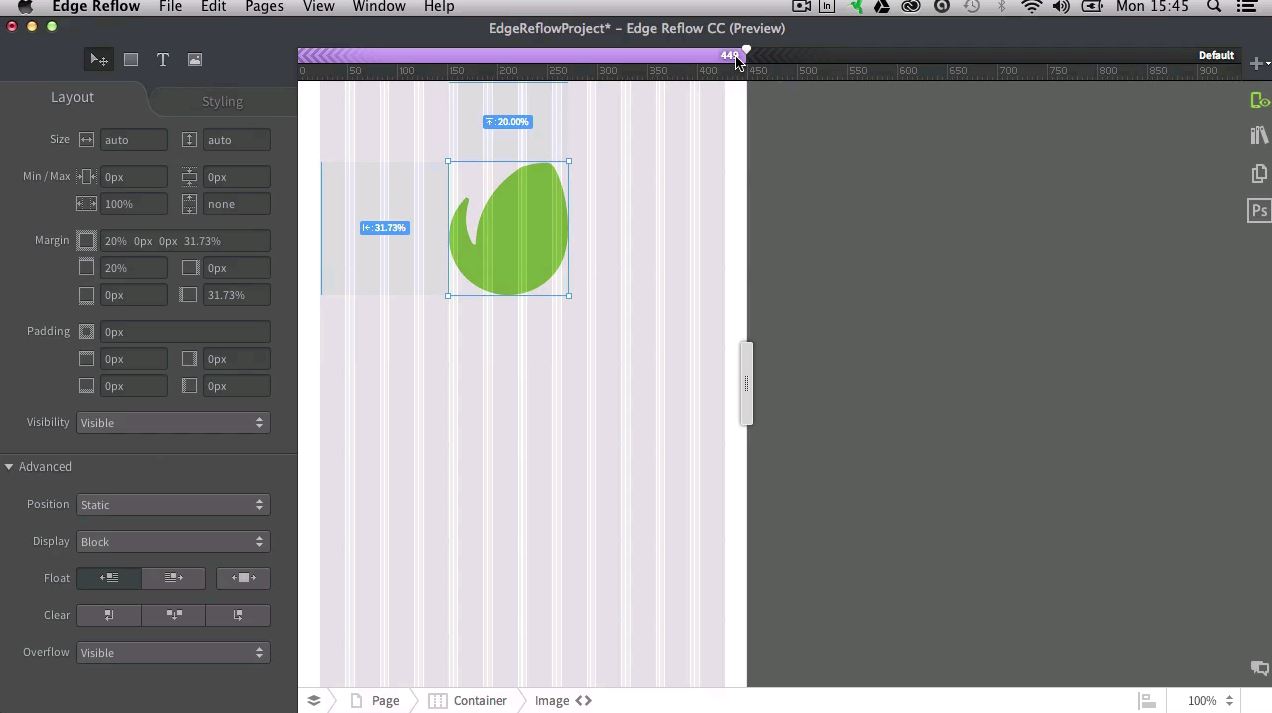Set clear to right
Screen dimensions: 1272x713
click(238, 615)
